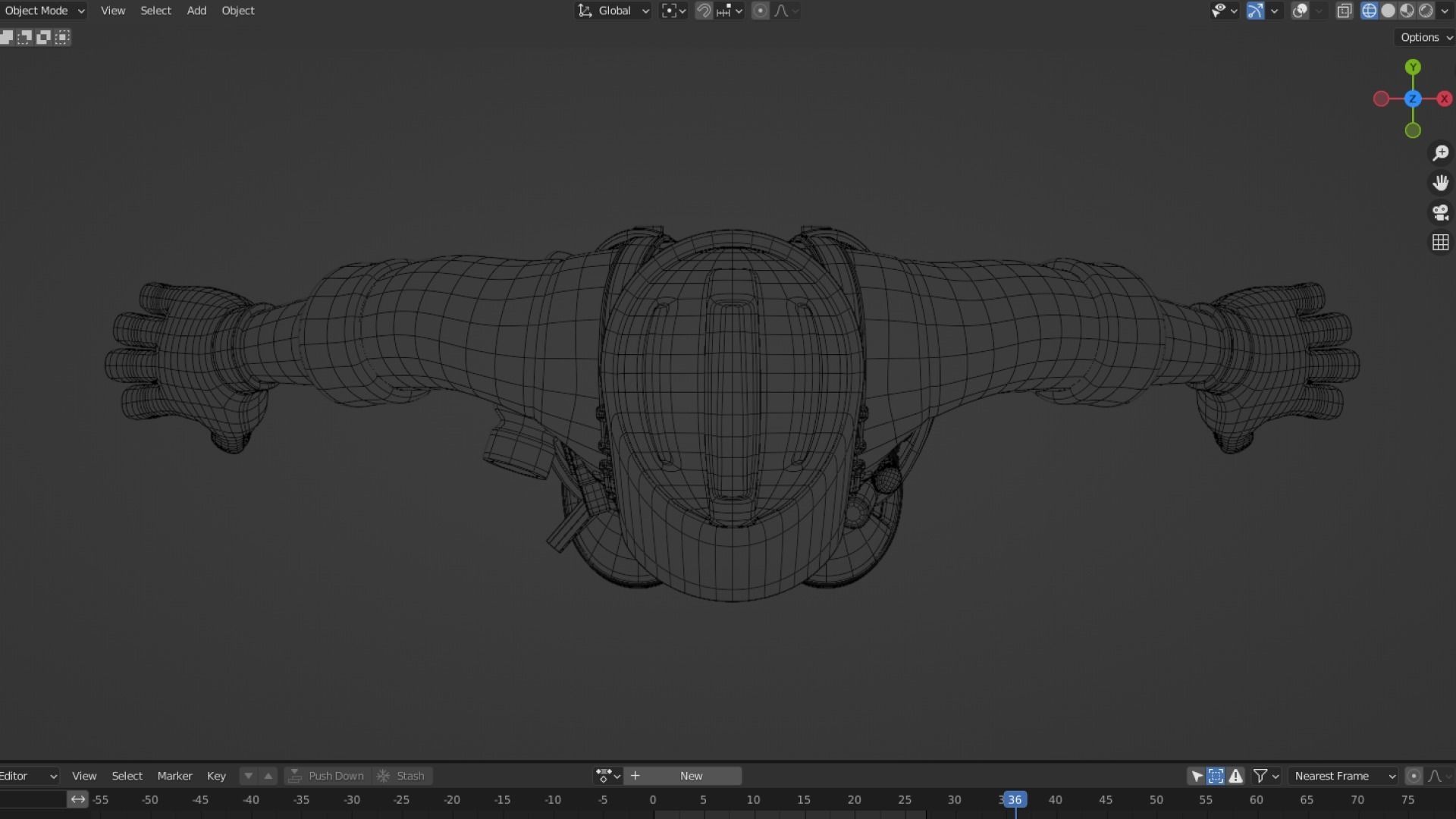1456x819 pixels.
Task: Click frame -25 on the timeline ruler
Action: pos(401,799)
